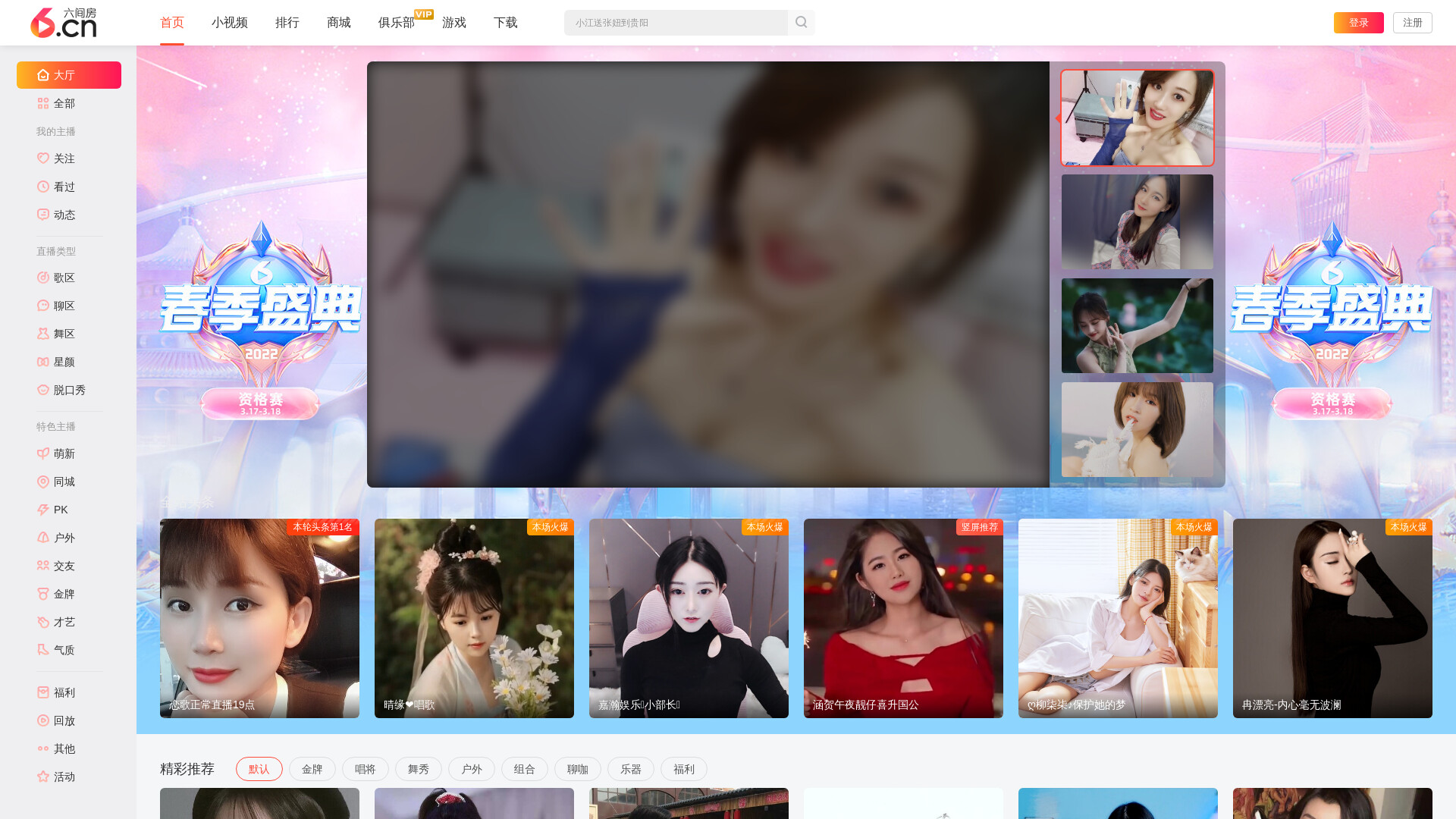The height and width of the screenshot is (819, 1456).
Task: Click left 春季盛典 2022 banner play icon
Action: 262,275
